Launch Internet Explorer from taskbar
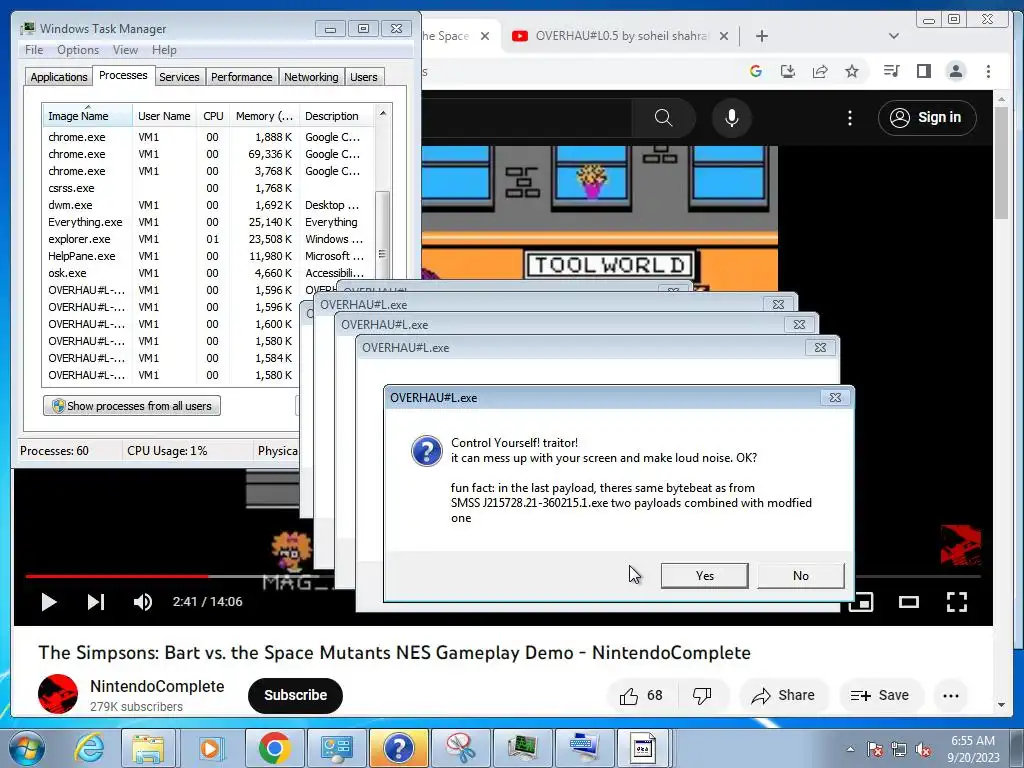Viewport: 1024px width, 768px height. pyautogui.click(x=89, y=748)
